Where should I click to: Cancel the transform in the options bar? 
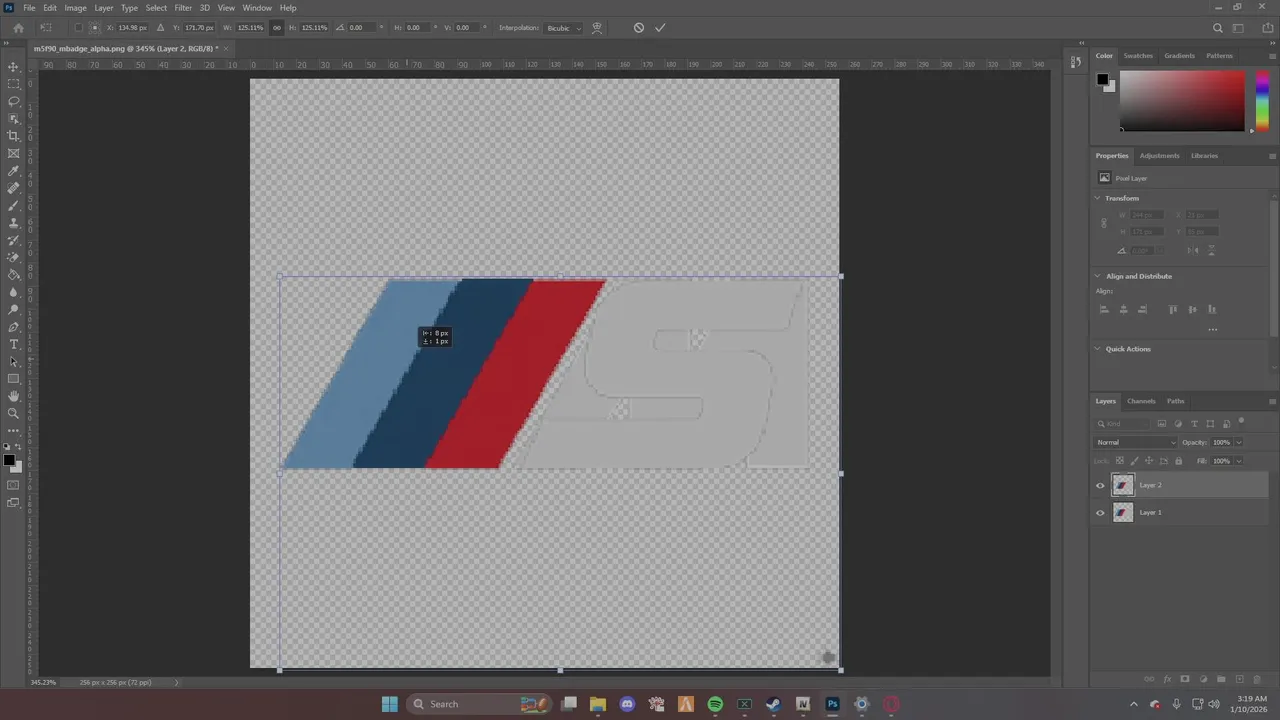pyautogui.click(x=639, y=28)
